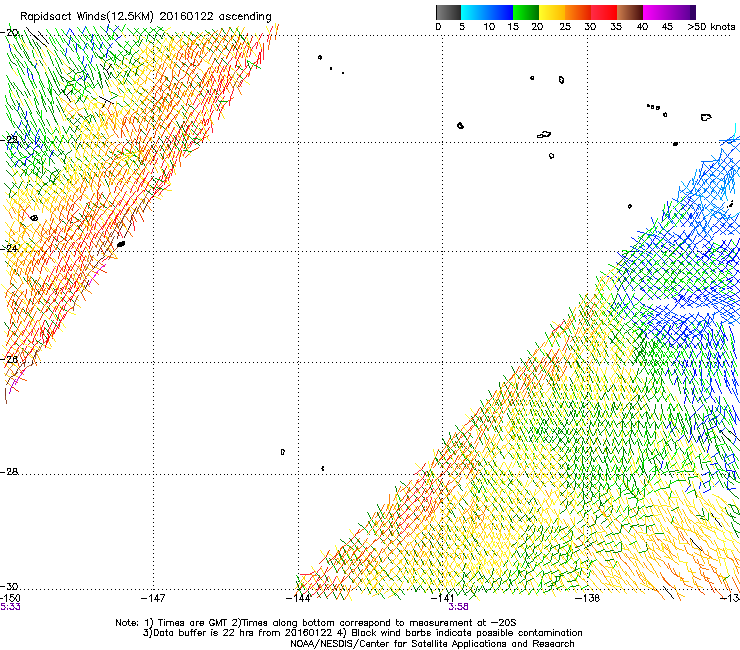Screen dimensions: 740x650
Task: Select the cyan 5-10 knots legend swatch
Action: point(474,12)
